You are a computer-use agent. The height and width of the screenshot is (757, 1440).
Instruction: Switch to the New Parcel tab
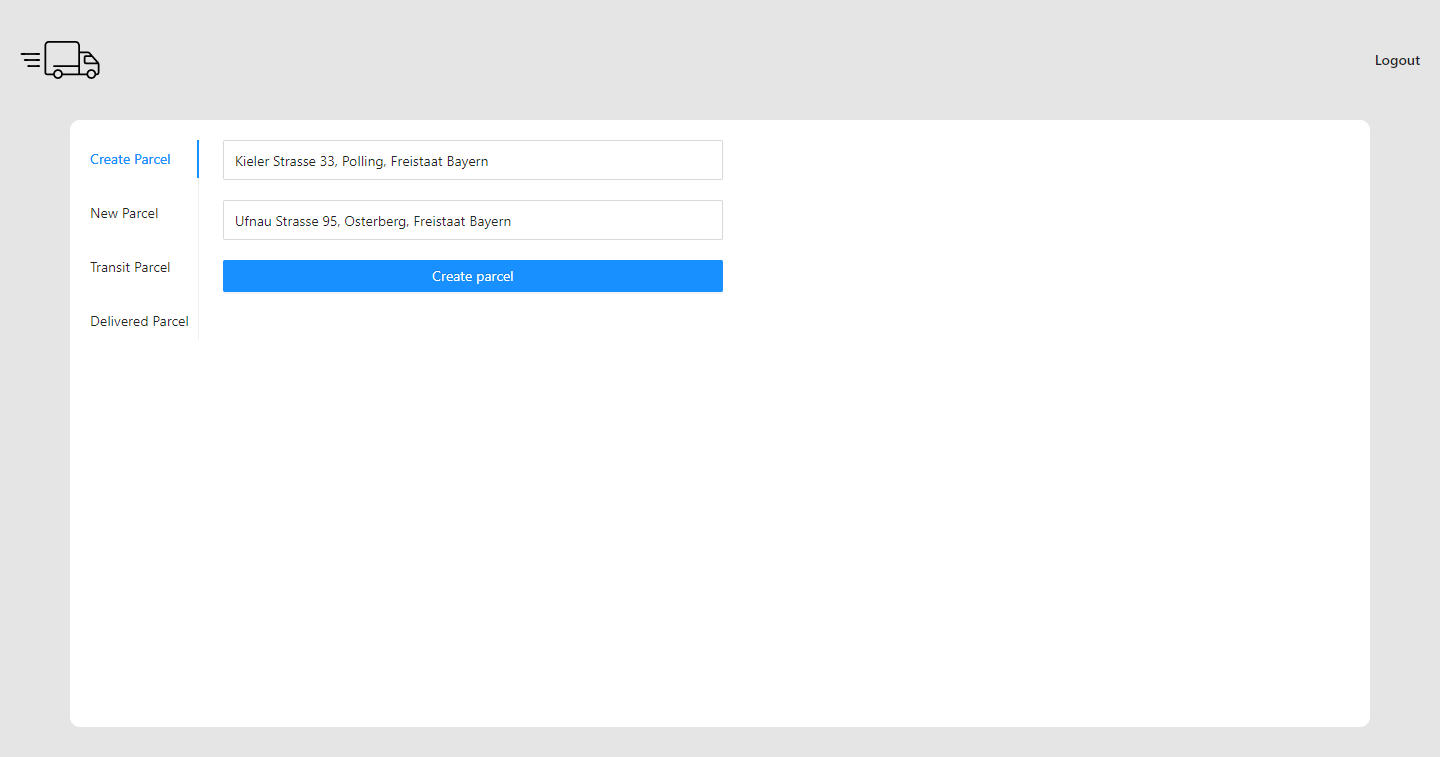pyautogui.click(x=124, y=213)
